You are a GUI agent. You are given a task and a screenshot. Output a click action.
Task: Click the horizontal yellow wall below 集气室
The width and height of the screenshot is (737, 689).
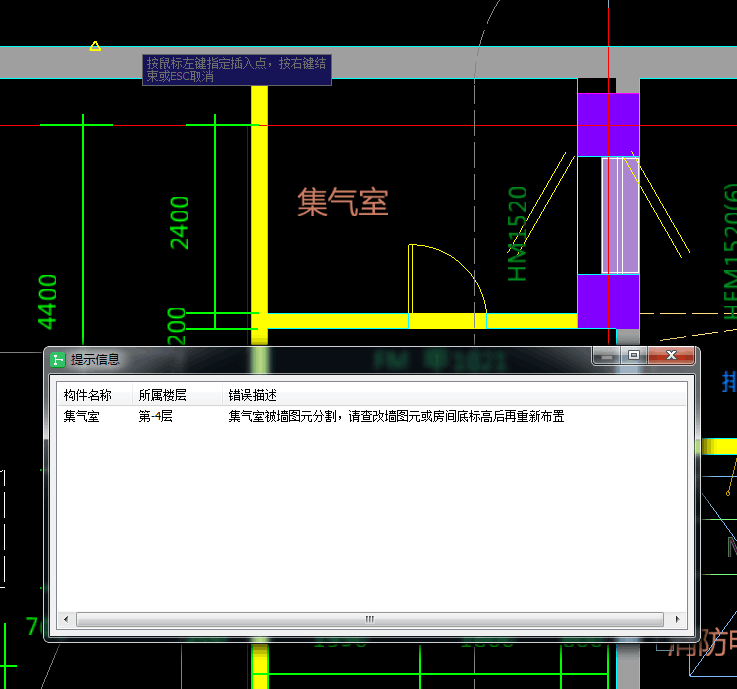[422, 321]
